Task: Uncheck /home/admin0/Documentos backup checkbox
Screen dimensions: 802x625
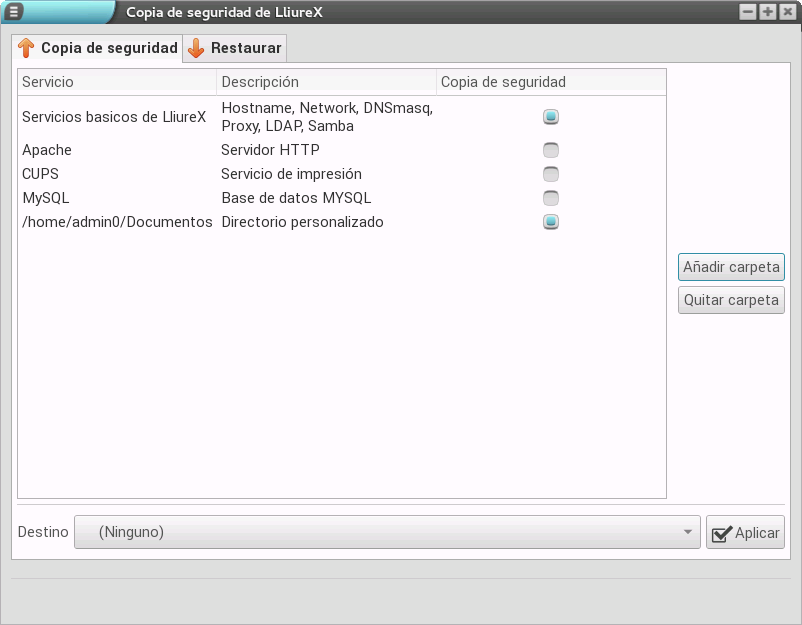Action: (551, 222)
